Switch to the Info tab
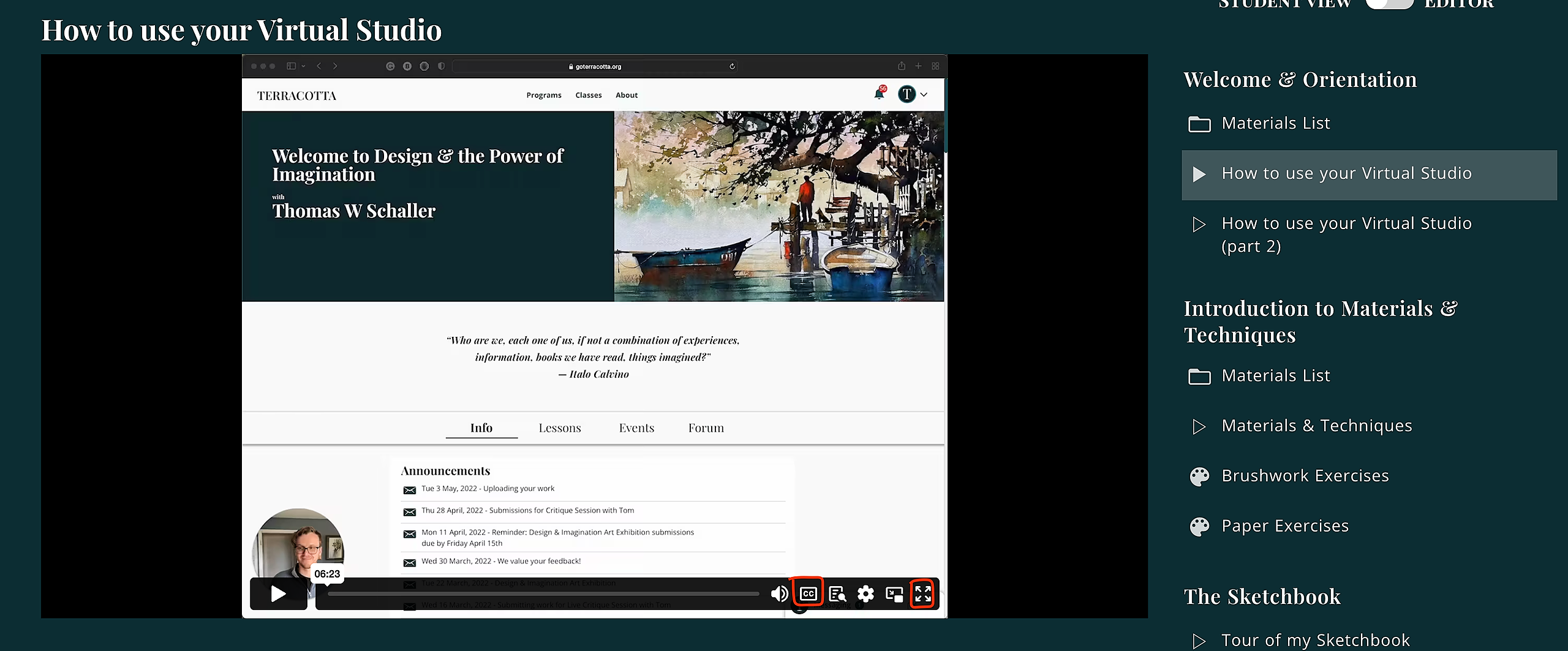The height and width of the screenshot is (651, 1568). 481,427
